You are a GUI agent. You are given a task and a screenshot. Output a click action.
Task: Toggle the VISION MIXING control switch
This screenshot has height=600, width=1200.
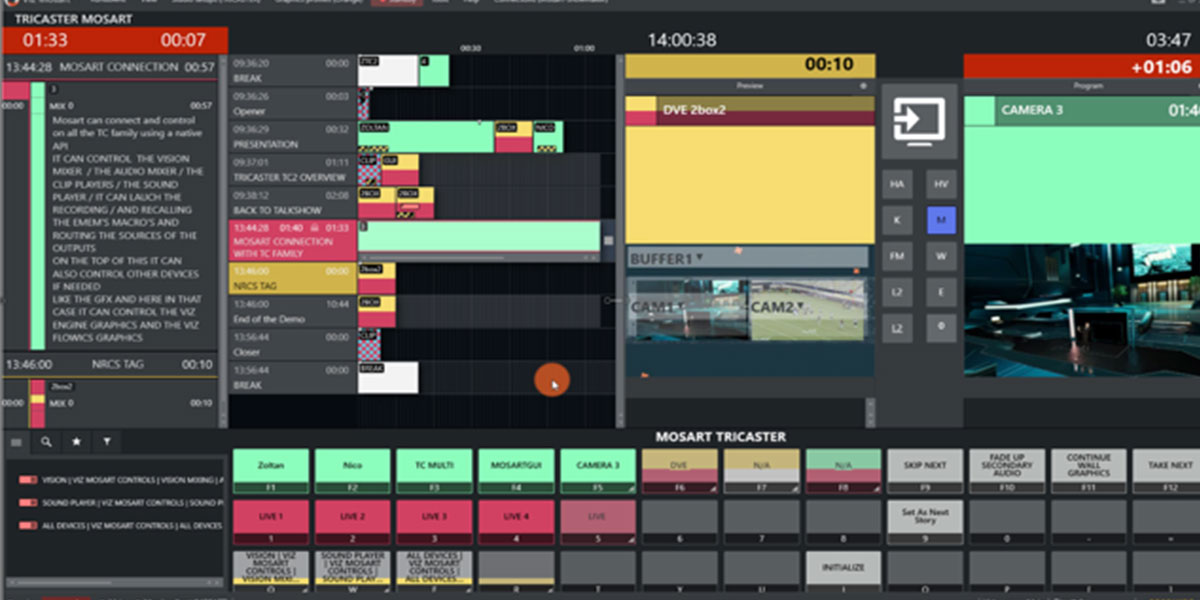tap(28, 479)
